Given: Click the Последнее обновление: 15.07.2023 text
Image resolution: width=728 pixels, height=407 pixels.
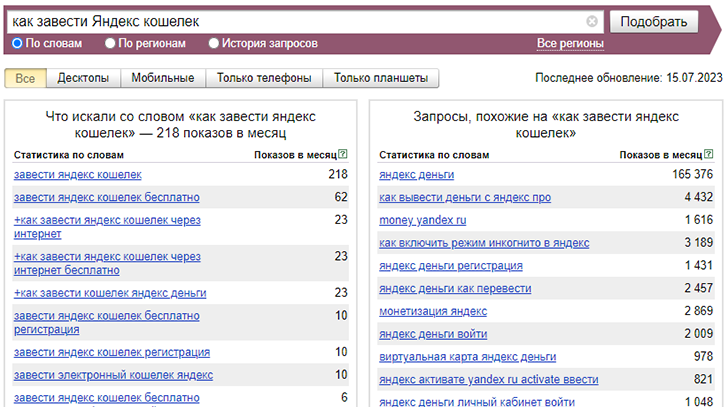Looking at the screenshot, I should pyautogui.click(x=629, y=78).
